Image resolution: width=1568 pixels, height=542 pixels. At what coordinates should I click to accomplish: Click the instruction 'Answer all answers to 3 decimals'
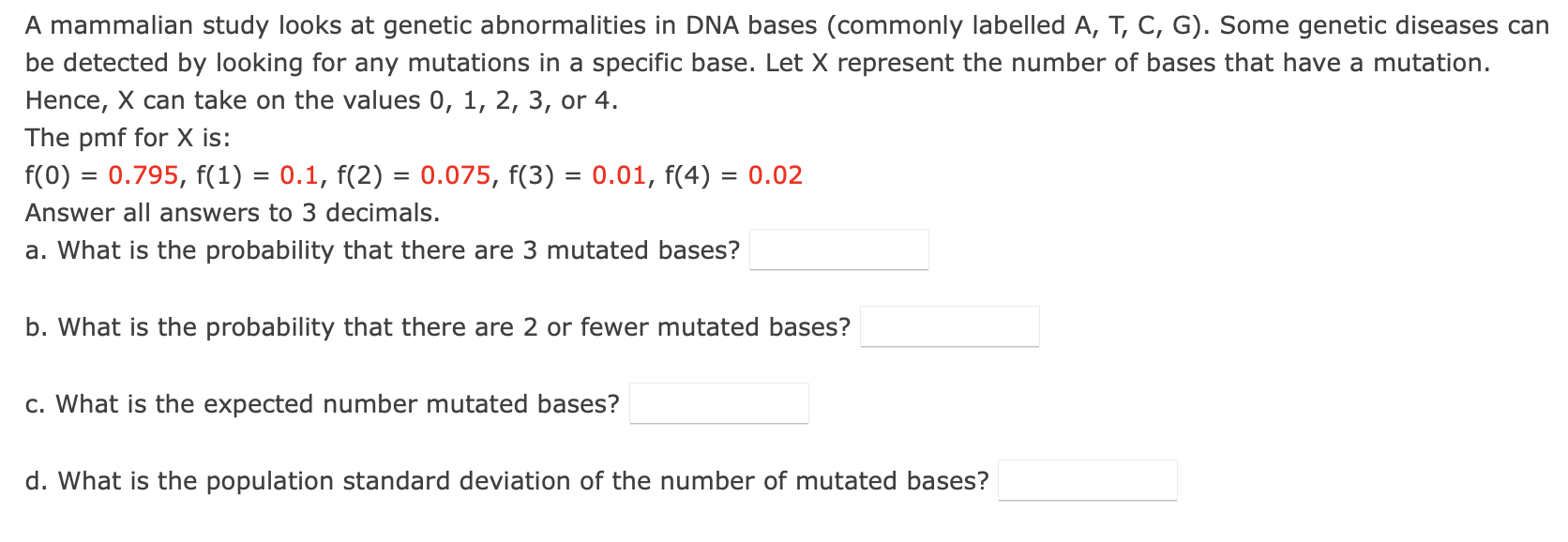coord(233,212)
